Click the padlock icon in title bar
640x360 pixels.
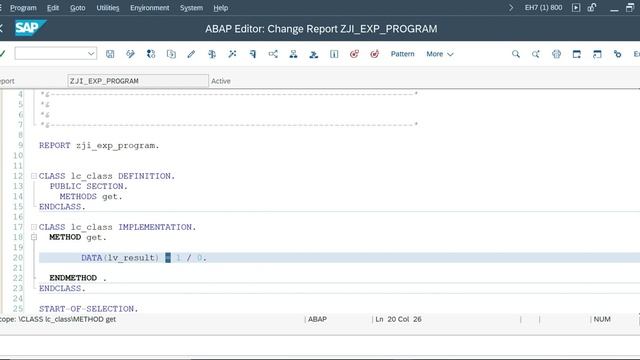[x=592, y=7]
